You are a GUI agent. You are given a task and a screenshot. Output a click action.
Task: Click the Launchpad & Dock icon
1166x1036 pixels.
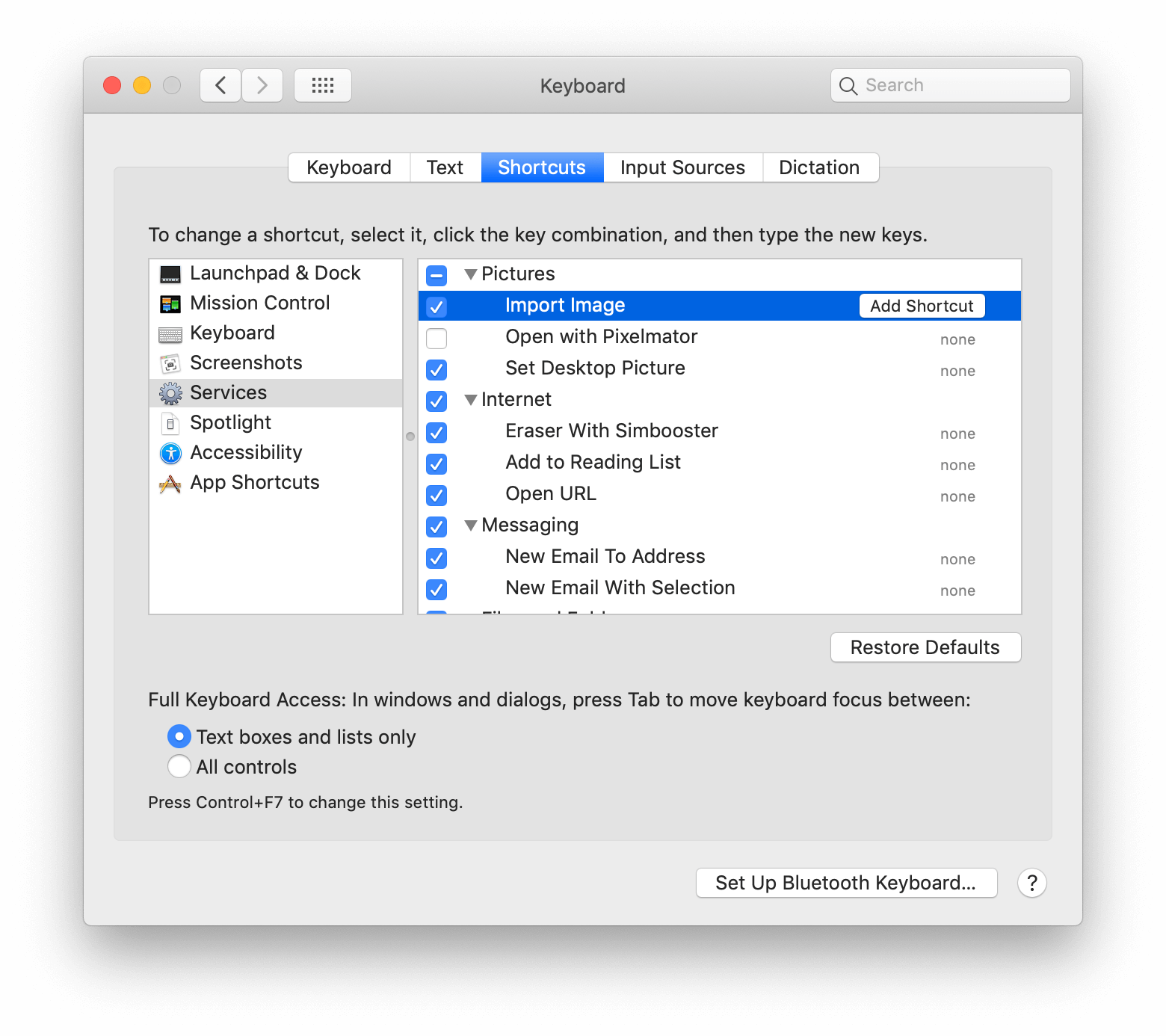(x=170, y=274)
